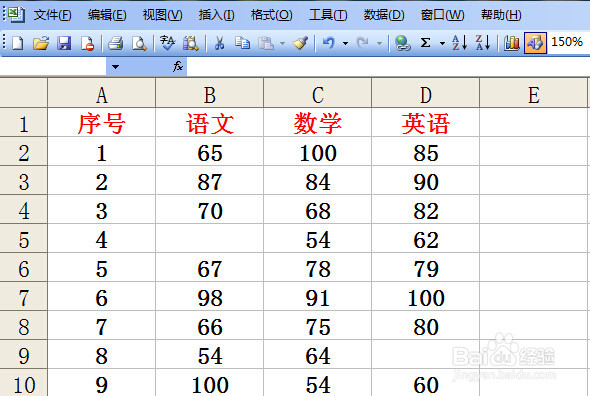Paste with the clipboard icon
Screen dimensions: 590x396
pos(266,43)
